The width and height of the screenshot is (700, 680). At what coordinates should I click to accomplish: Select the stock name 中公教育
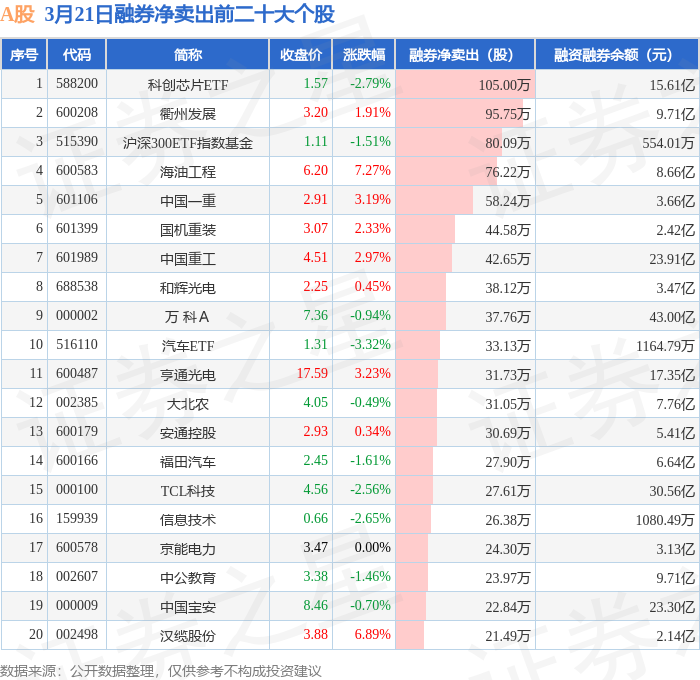coord(188,578)
